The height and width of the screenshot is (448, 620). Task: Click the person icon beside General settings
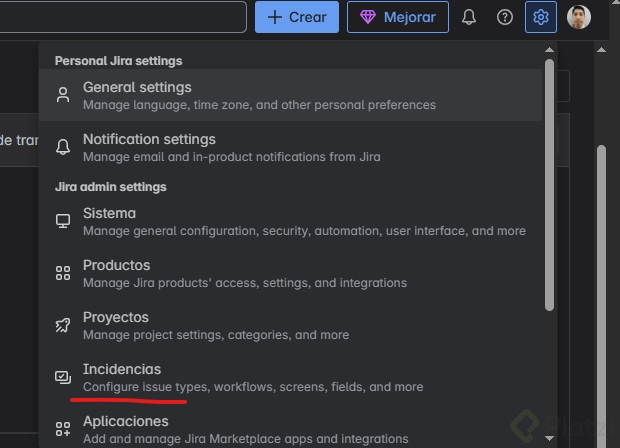pos(63,95)
